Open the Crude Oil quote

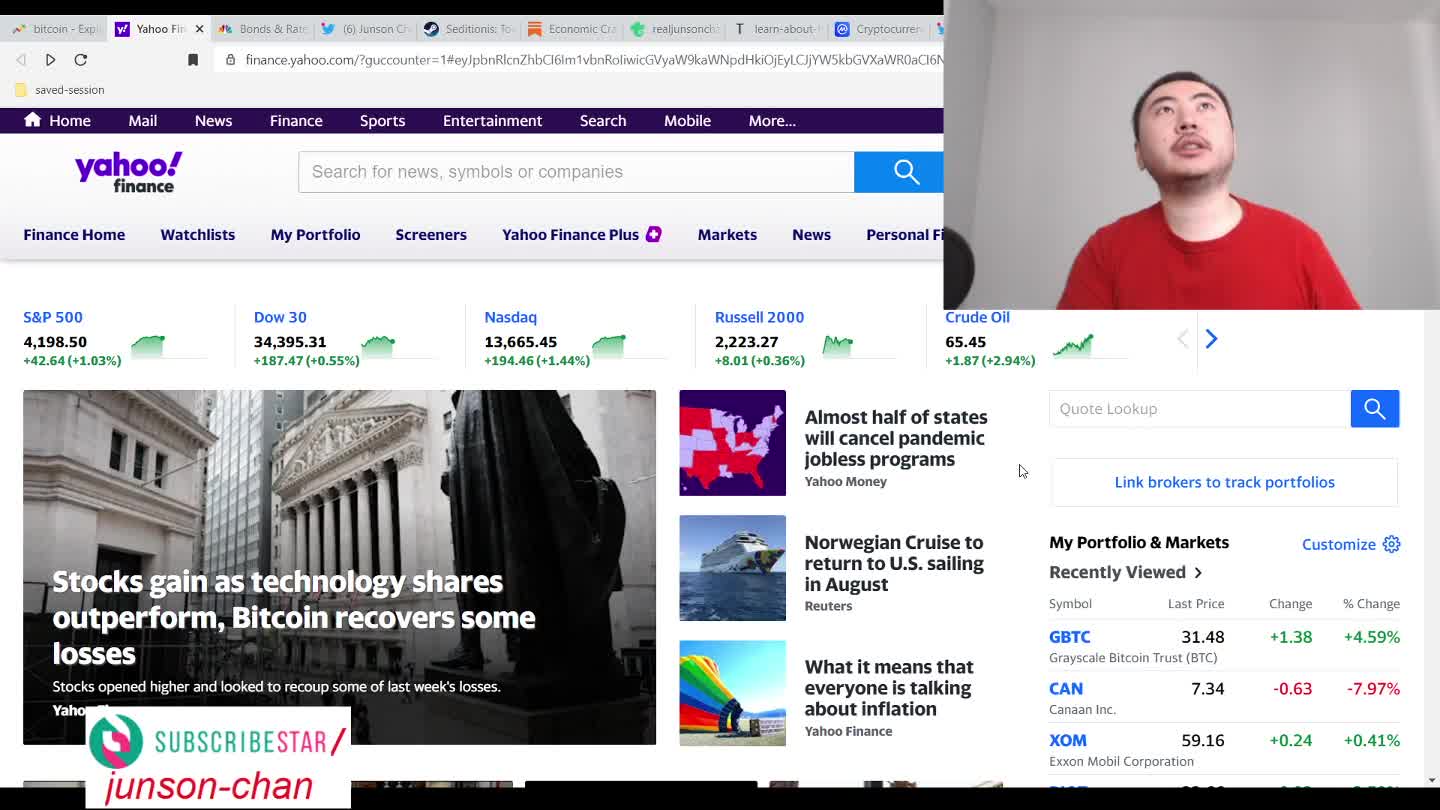(x=977, y=317)
